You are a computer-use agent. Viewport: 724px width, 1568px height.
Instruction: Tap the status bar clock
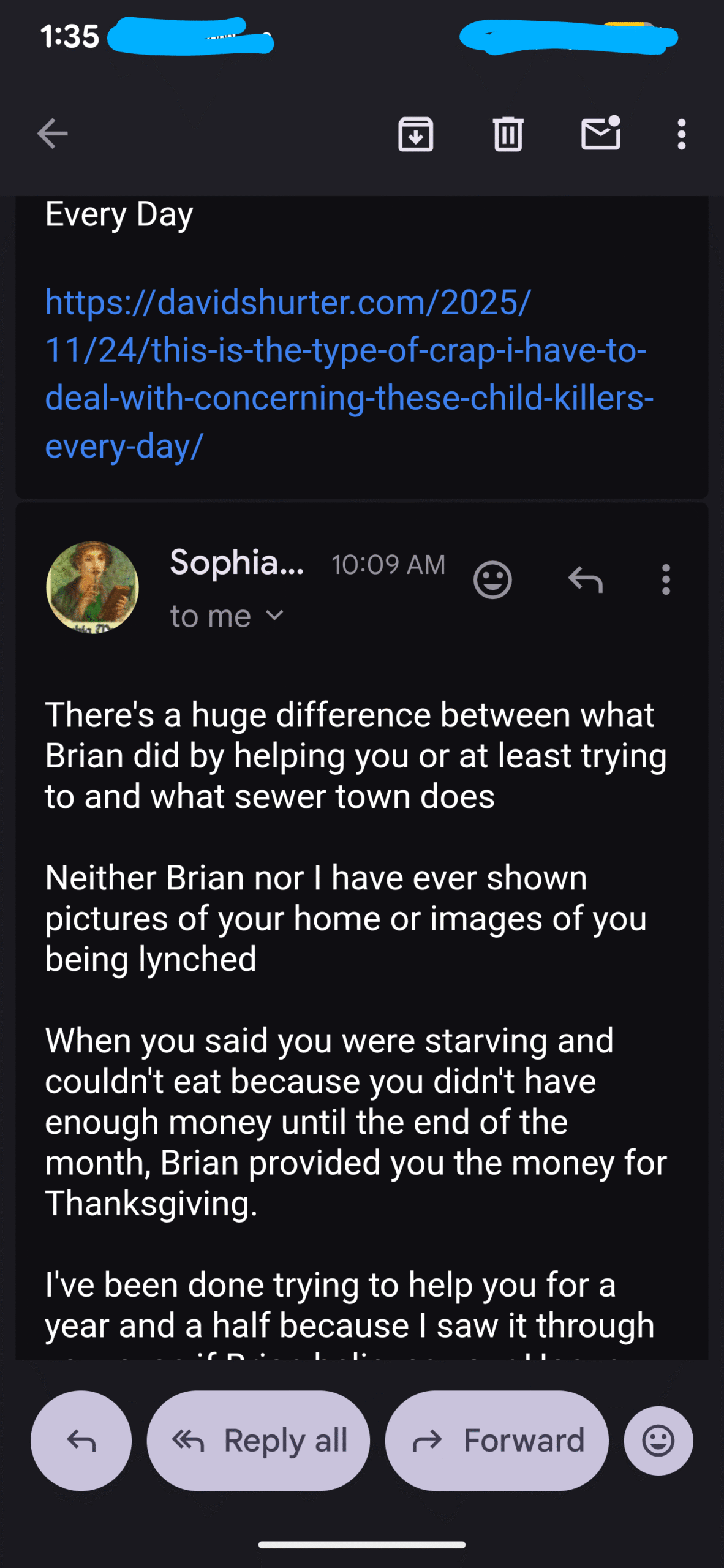70,37
